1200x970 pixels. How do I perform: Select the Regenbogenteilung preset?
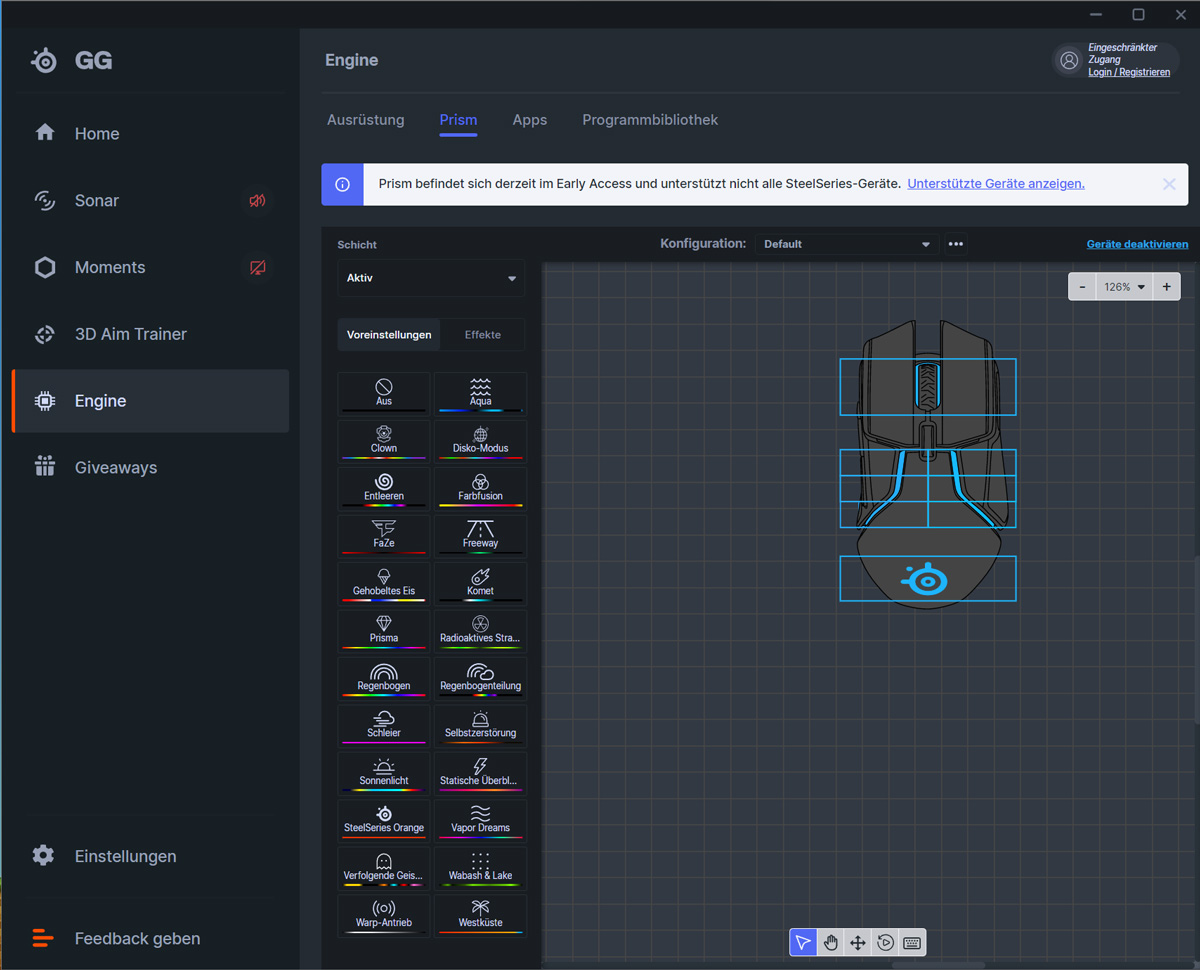coord(480,678)
